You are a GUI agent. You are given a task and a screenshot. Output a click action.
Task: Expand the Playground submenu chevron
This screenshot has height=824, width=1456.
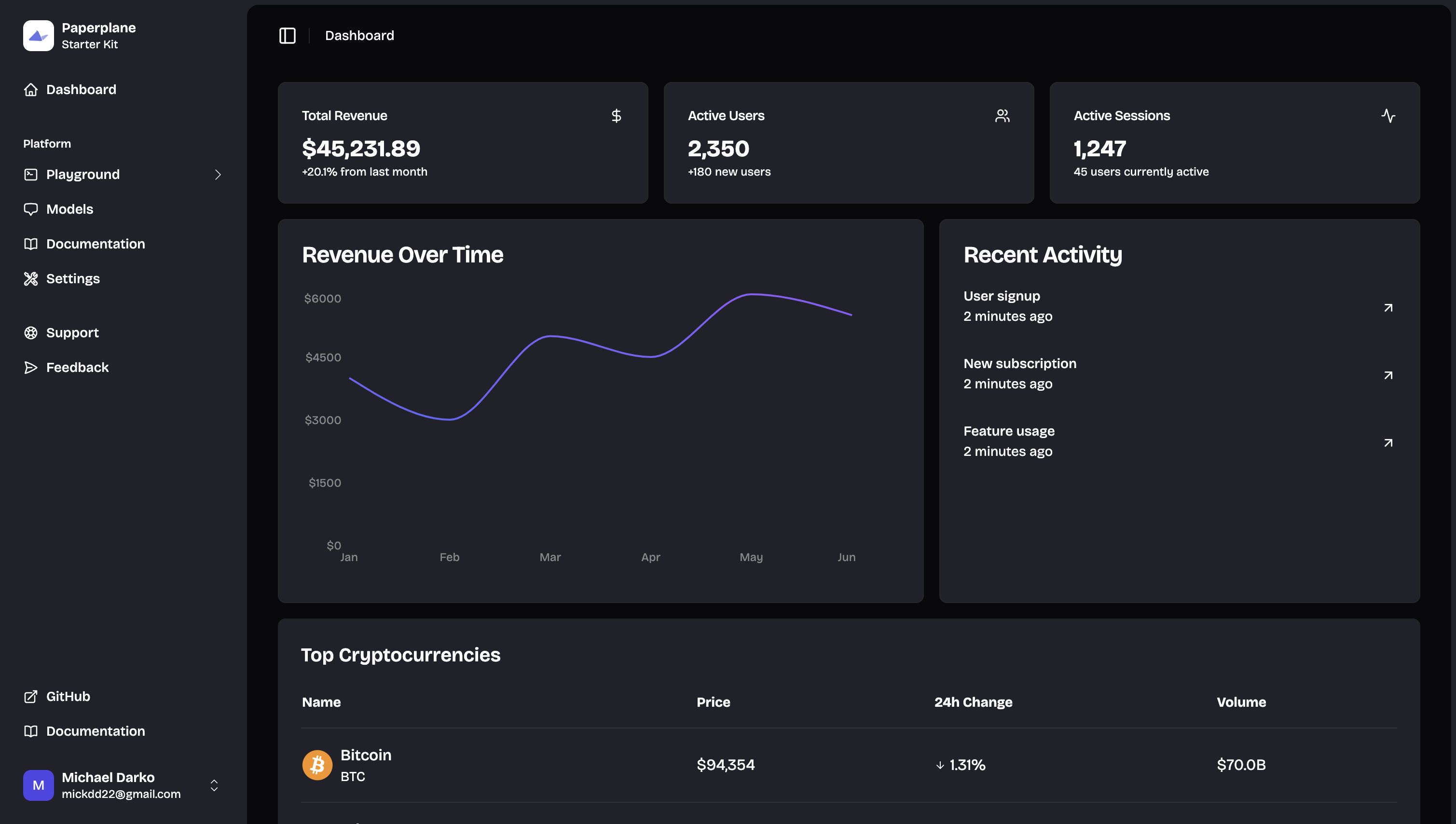(218, 174)
